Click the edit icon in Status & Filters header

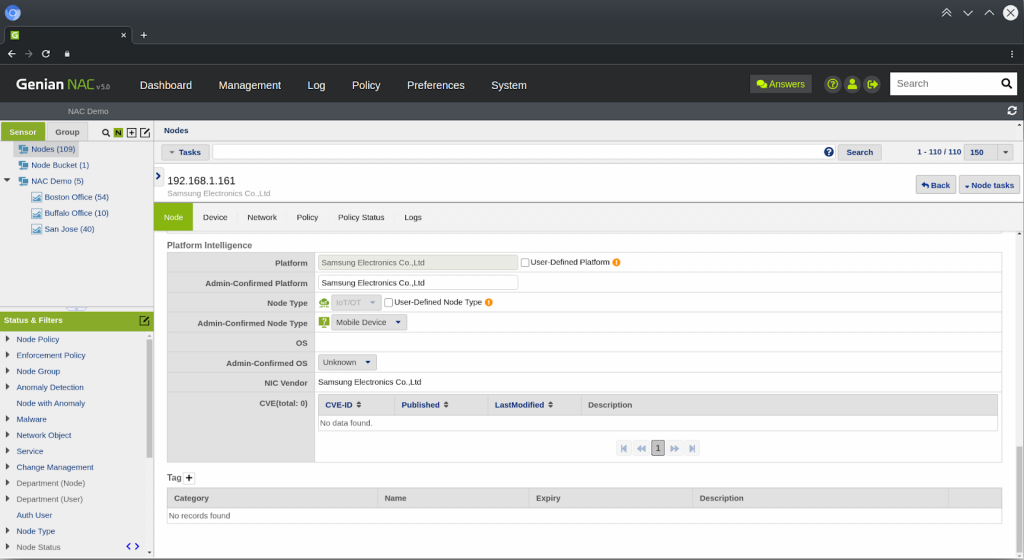(x=144, y=321)
